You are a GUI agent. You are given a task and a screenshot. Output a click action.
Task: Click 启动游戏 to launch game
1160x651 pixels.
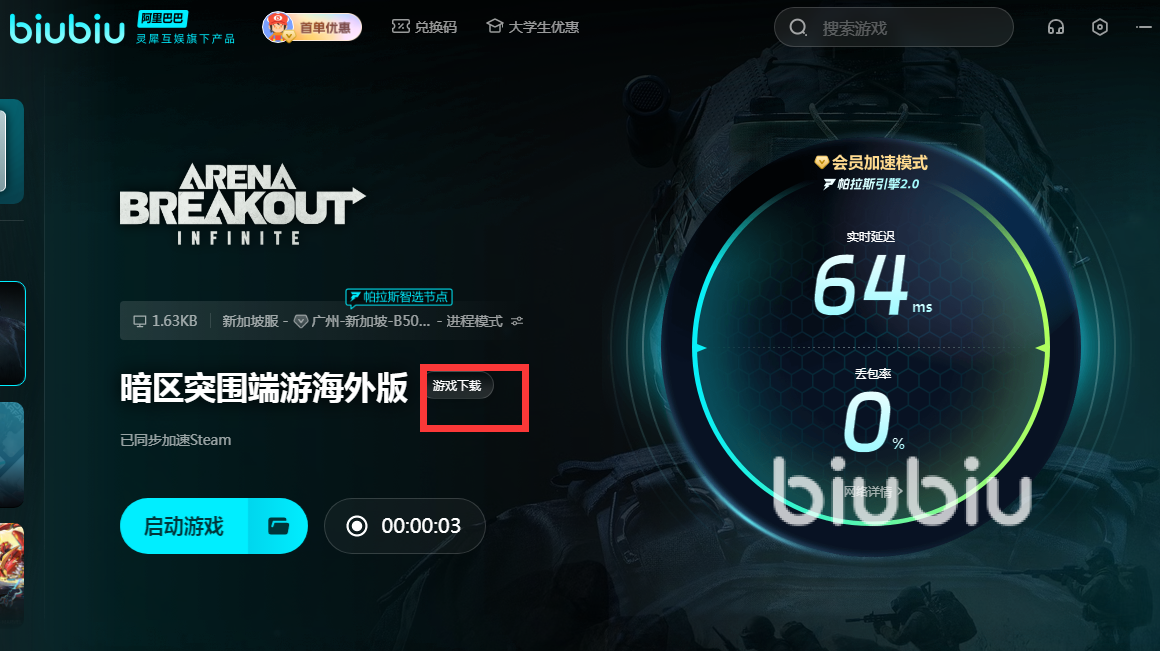(x=183, y=526)
